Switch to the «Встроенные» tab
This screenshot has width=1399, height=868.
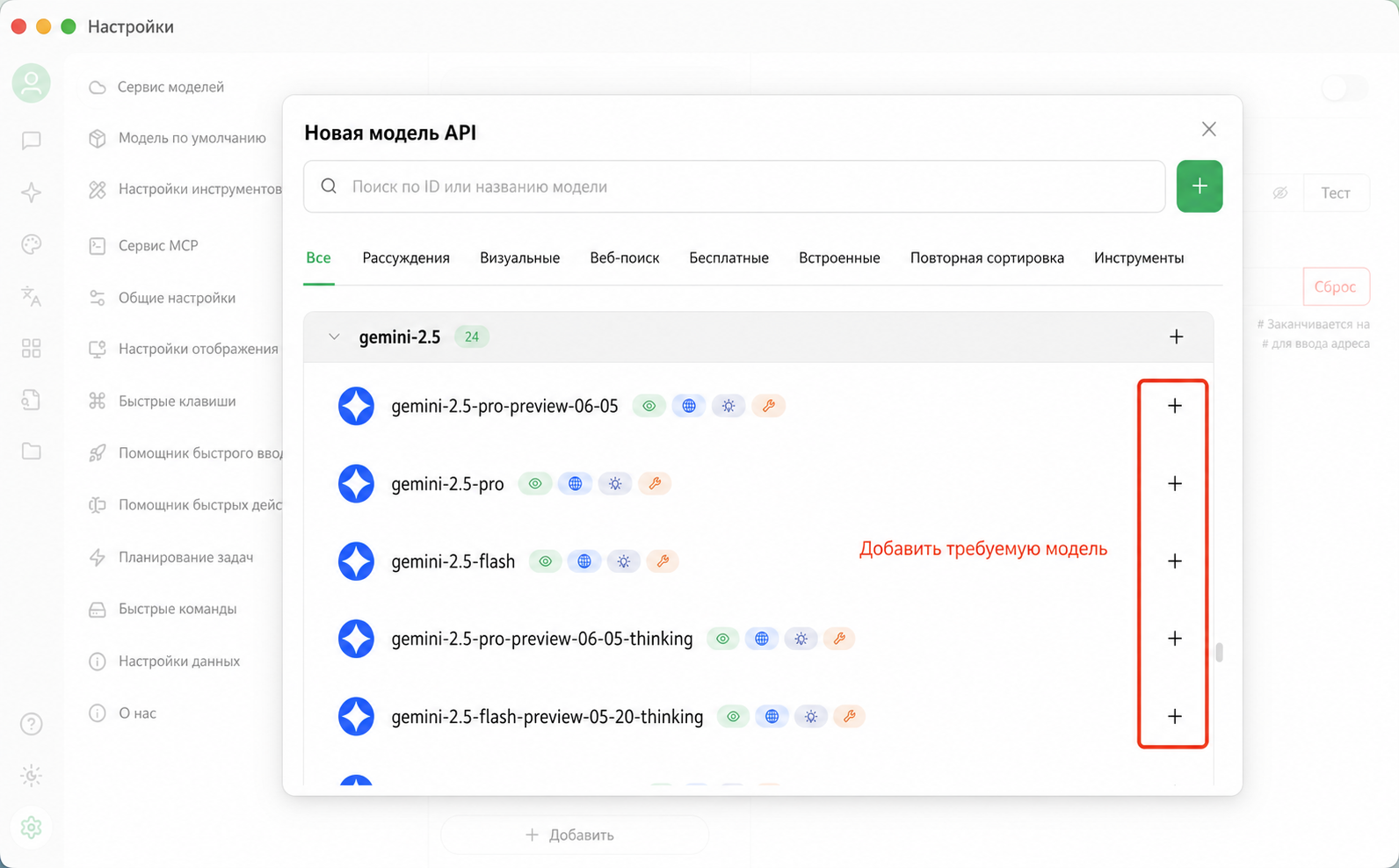(839, 258)
